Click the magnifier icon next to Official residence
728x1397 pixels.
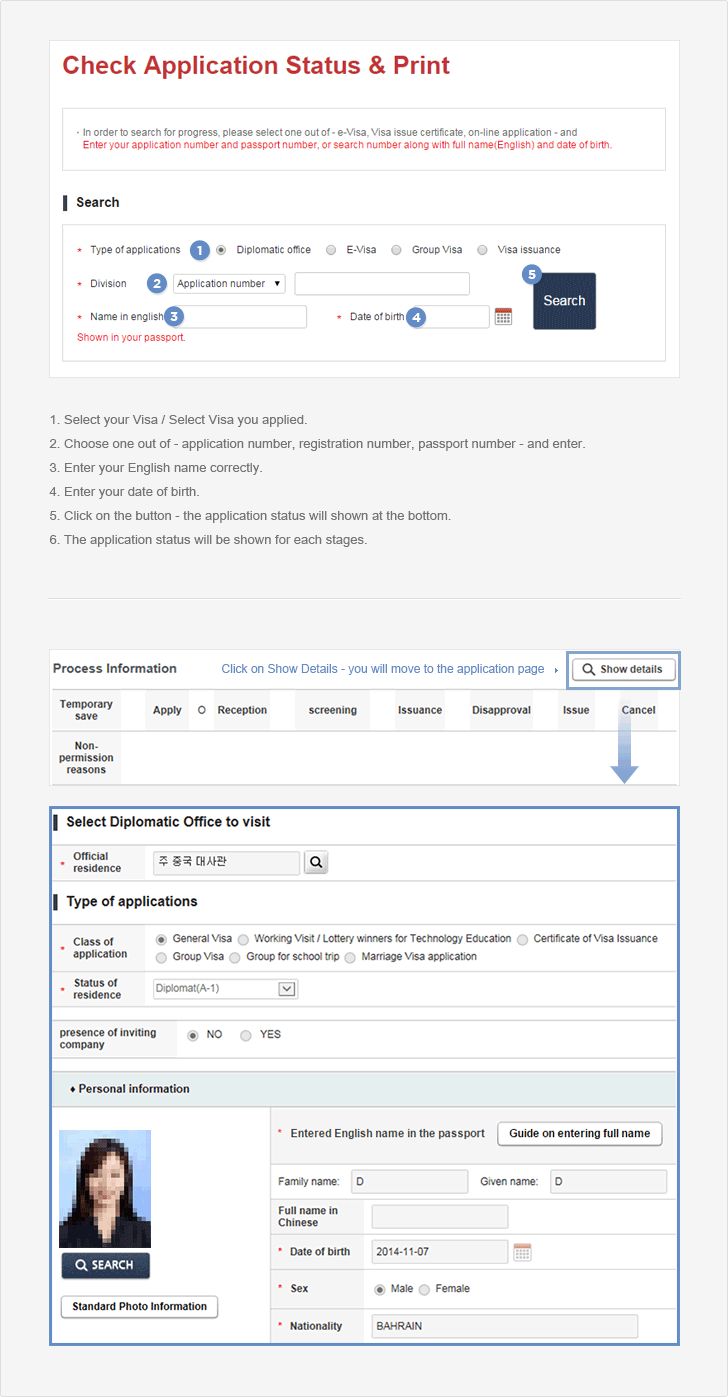316,862
